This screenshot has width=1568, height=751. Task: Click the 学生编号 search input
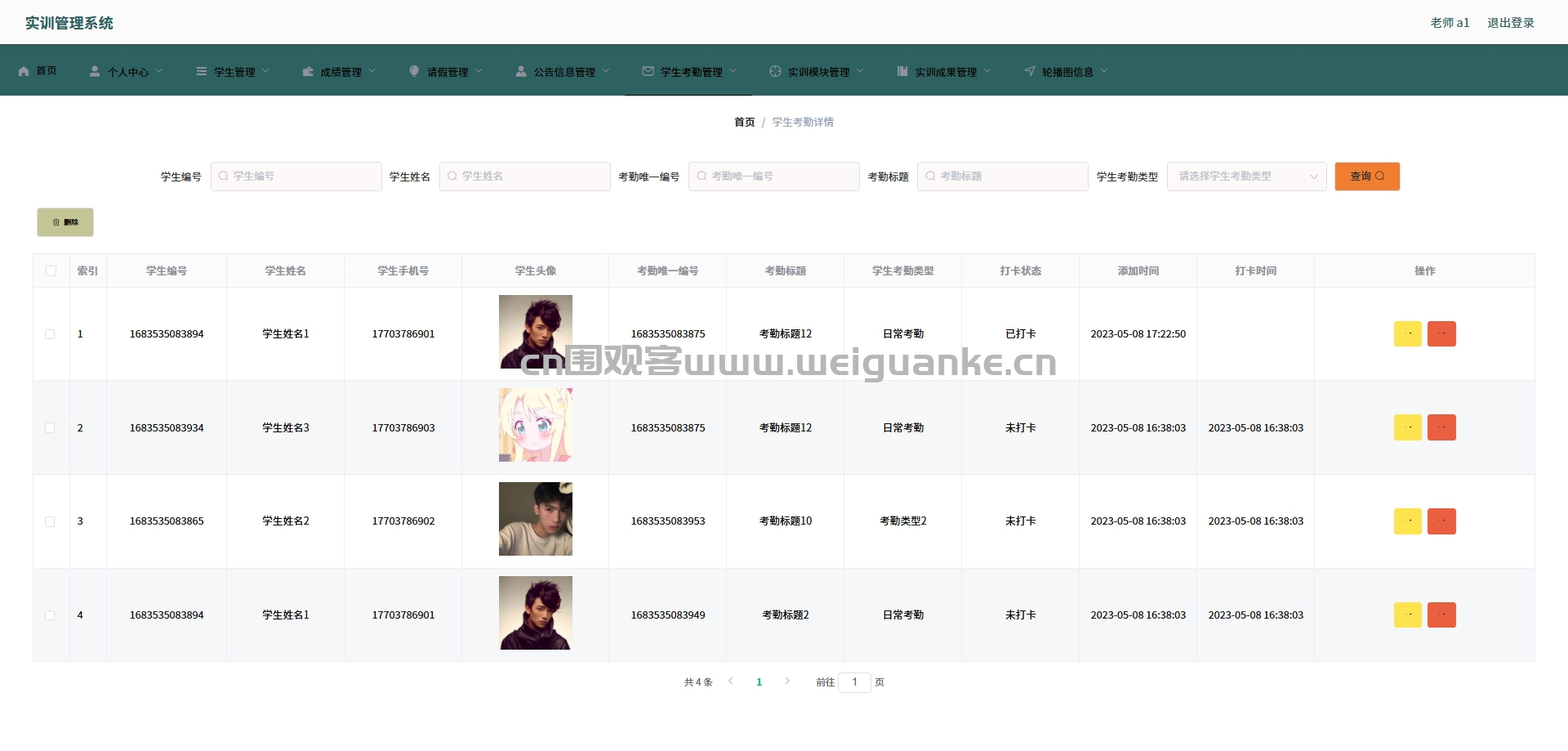point(296,177)
